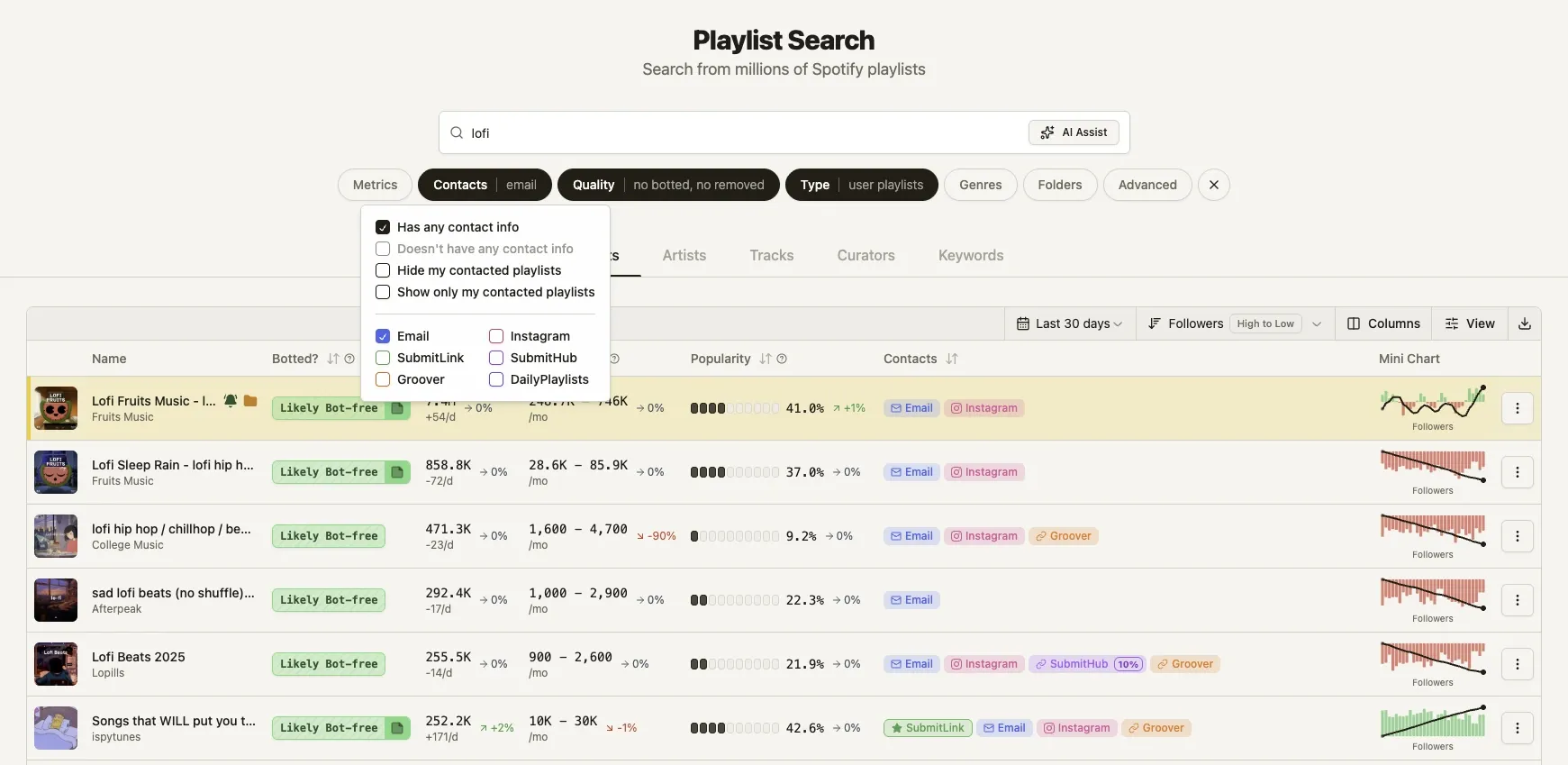Check Show only my contacted playlists
The width and height of the screenshot is (1568, 765).
pos(383,292)
